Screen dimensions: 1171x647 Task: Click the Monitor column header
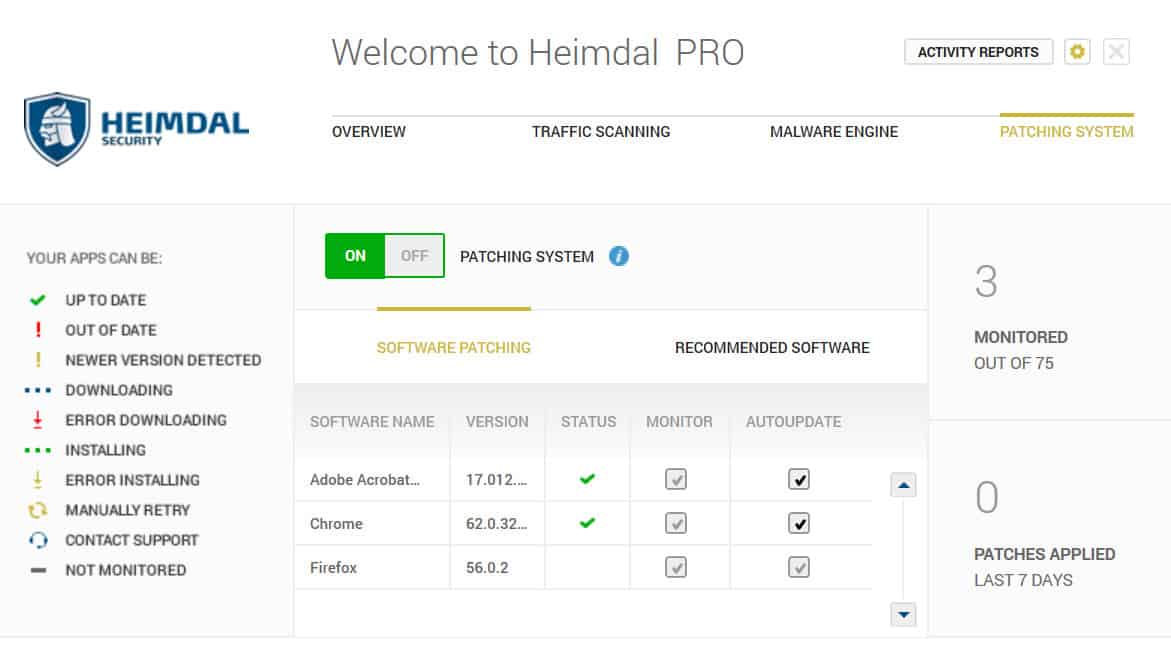point(679,421)
